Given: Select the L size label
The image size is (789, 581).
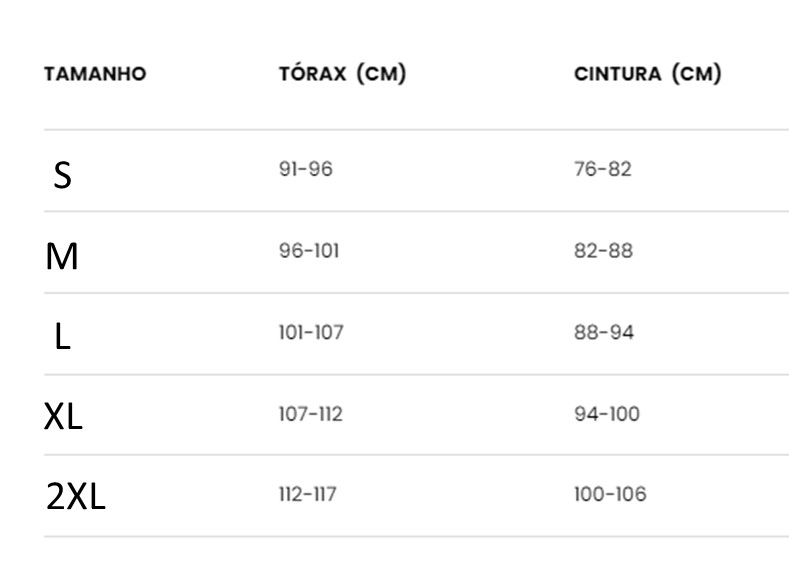Looking at the screenshot, I should tap(62, 336).
